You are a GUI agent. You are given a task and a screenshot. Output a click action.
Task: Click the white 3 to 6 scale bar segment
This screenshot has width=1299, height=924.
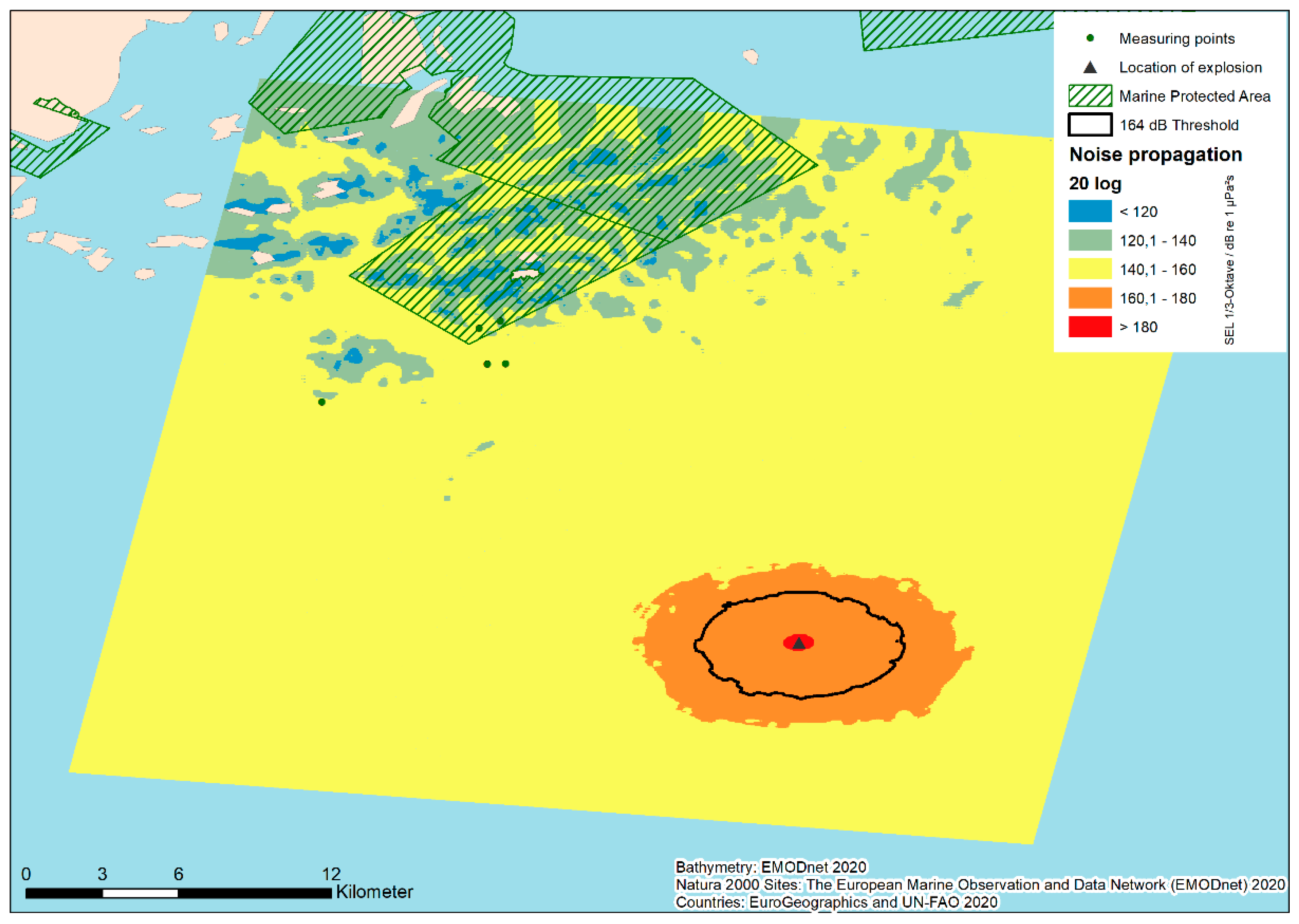pos(140,893)
